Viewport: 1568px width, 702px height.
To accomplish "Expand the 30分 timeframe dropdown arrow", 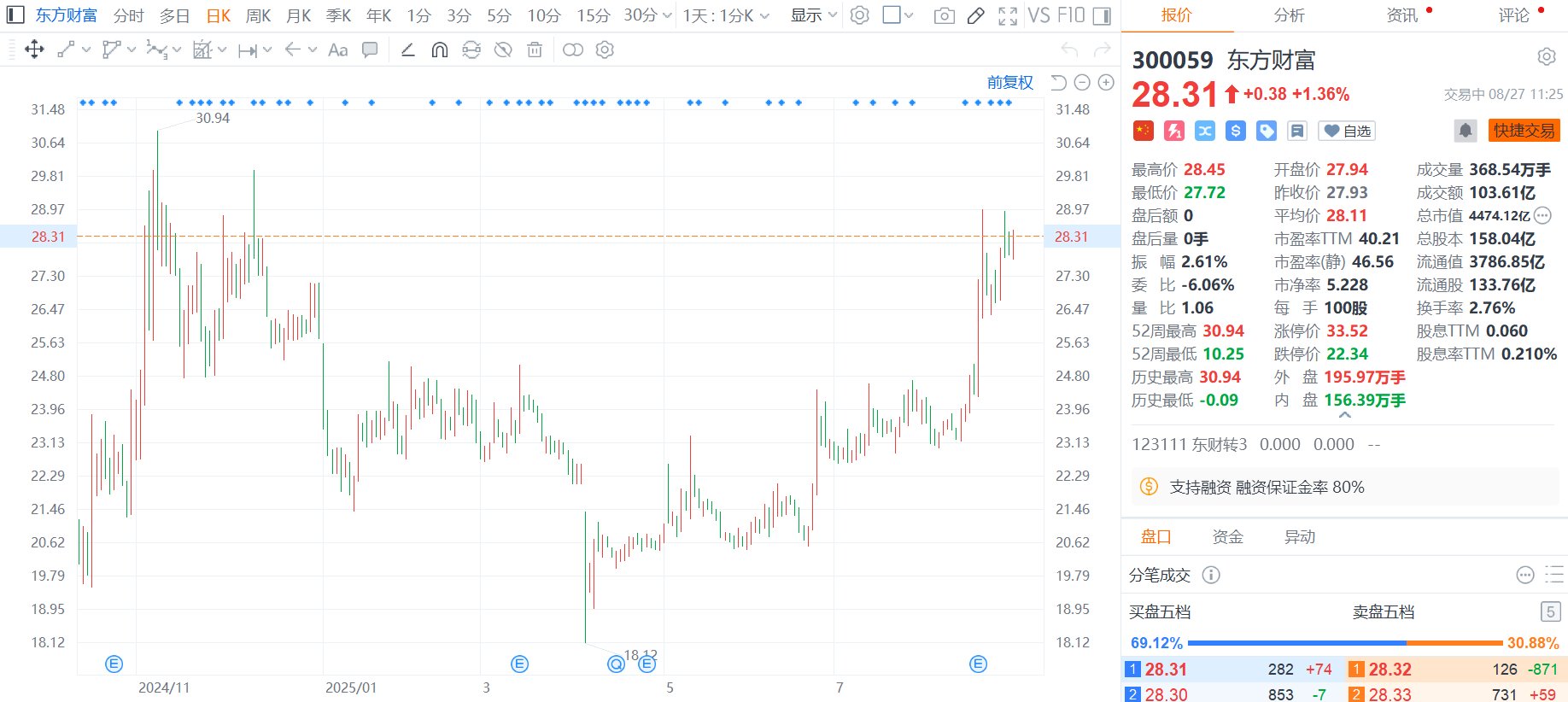I will tap(667, 16).
